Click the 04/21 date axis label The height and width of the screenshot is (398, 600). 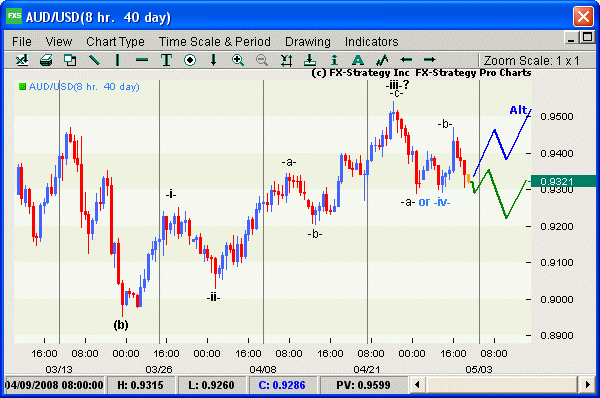tap(367, 369)
